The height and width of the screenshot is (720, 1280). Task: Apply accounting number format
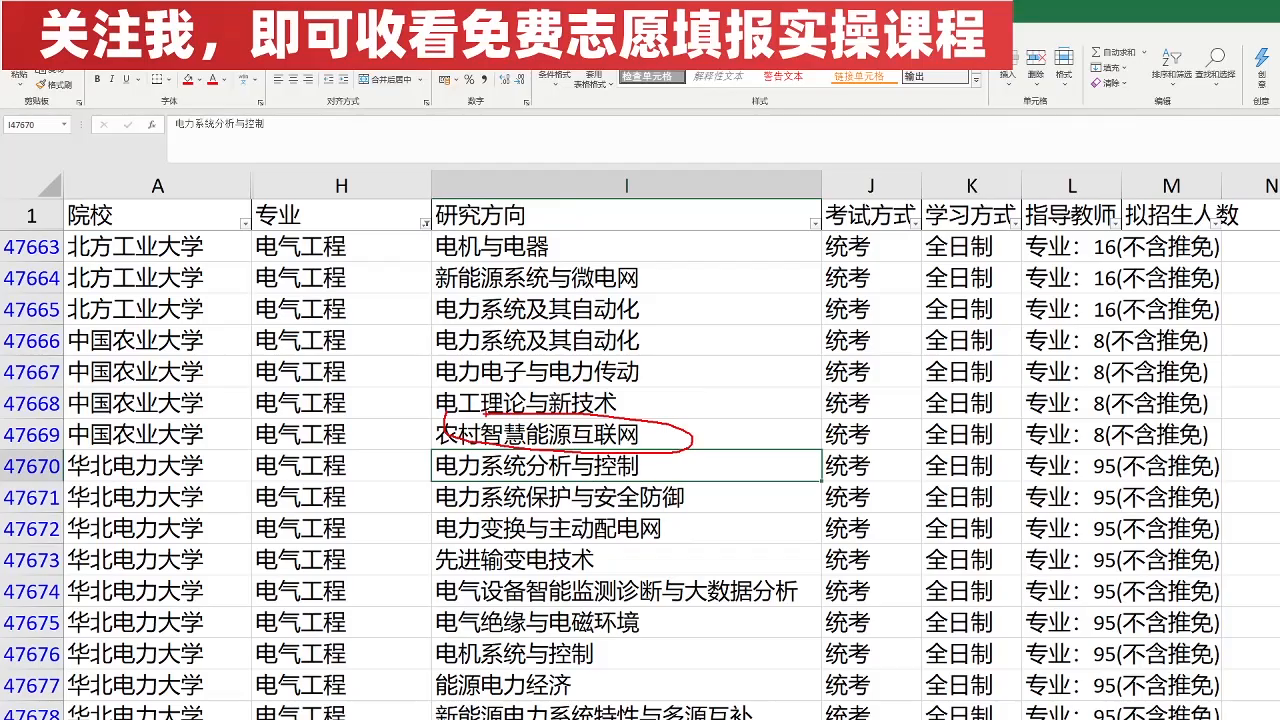[x=444, y=79]
